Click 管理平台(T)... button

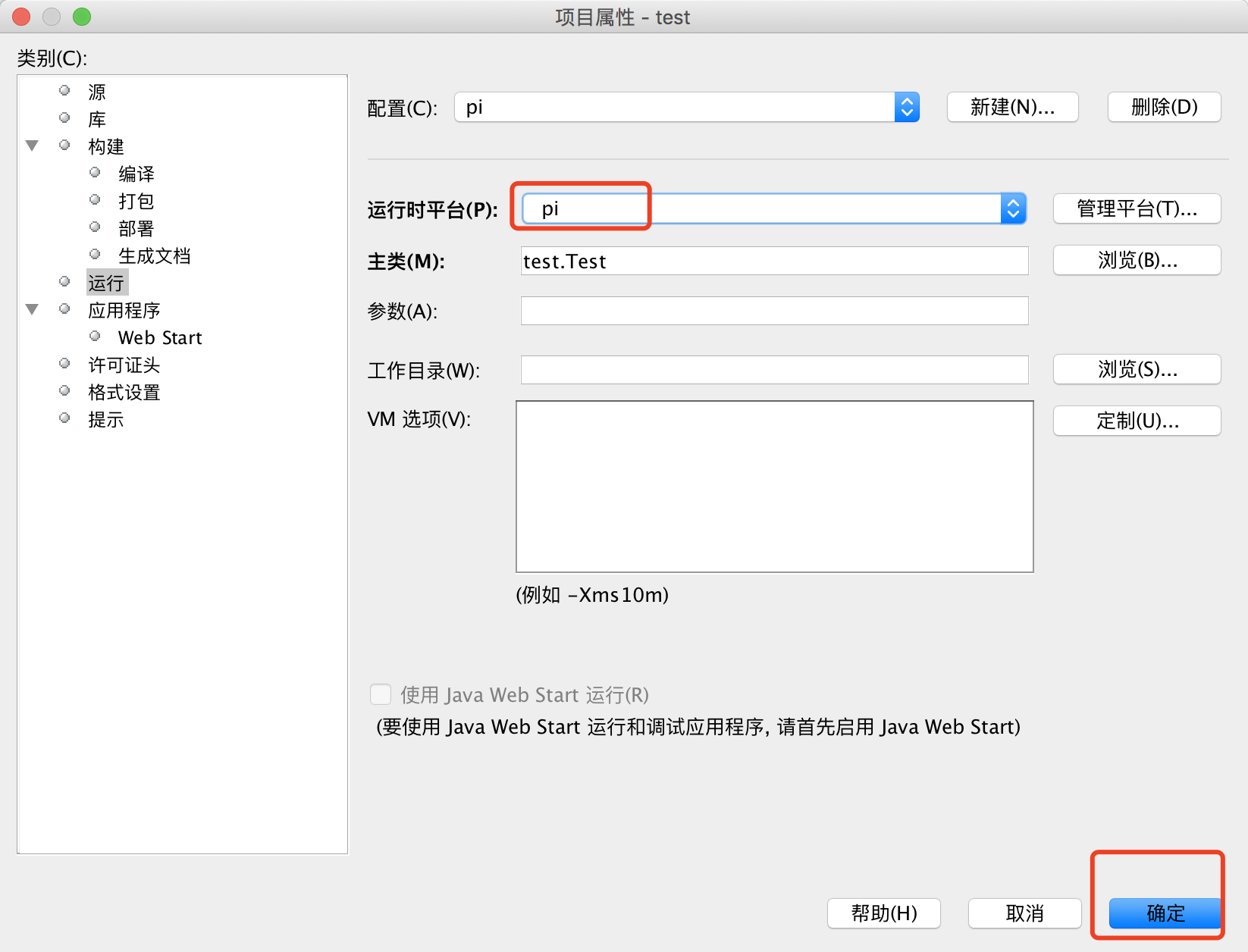click(1137, 208)
